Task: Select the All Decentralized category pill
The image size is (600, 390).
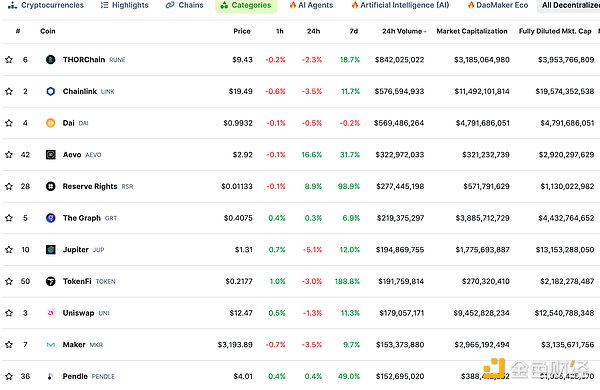Action: 570,5
